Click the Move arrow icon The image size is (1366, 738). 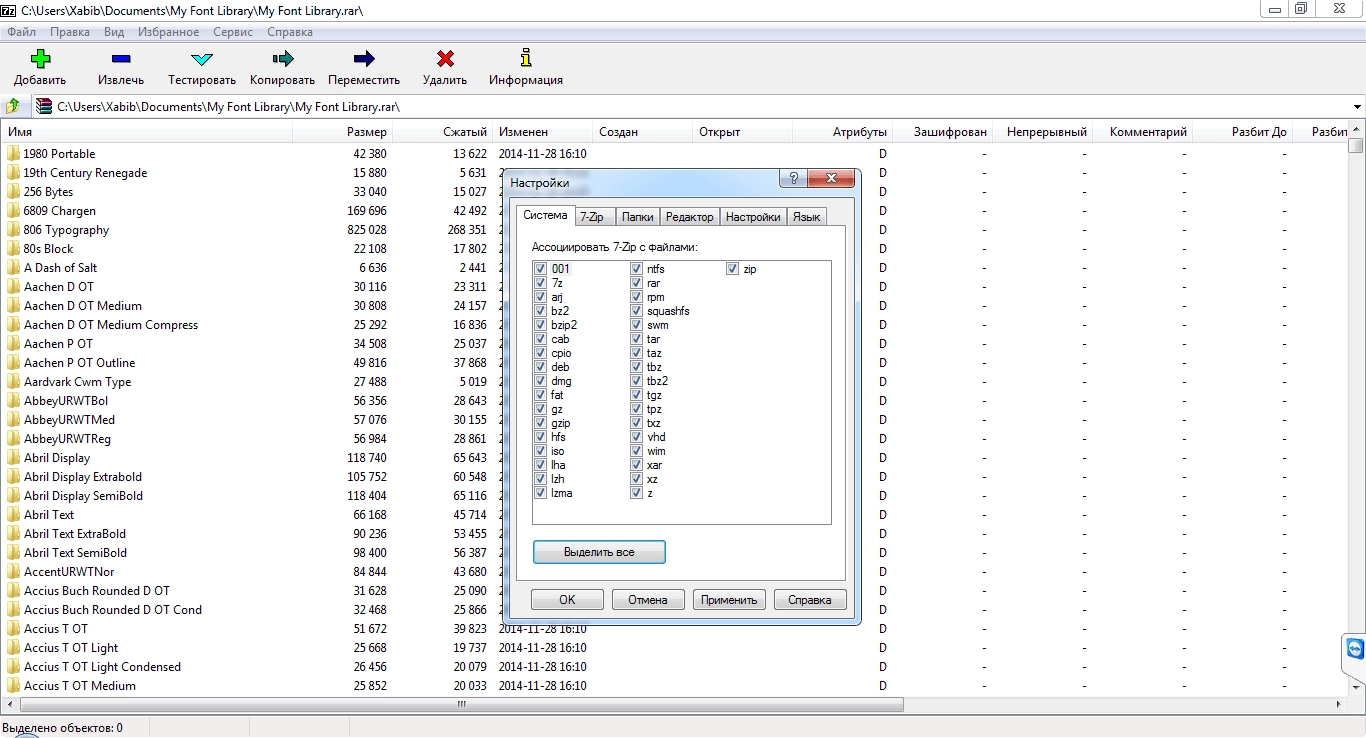[x=364, y=59]
